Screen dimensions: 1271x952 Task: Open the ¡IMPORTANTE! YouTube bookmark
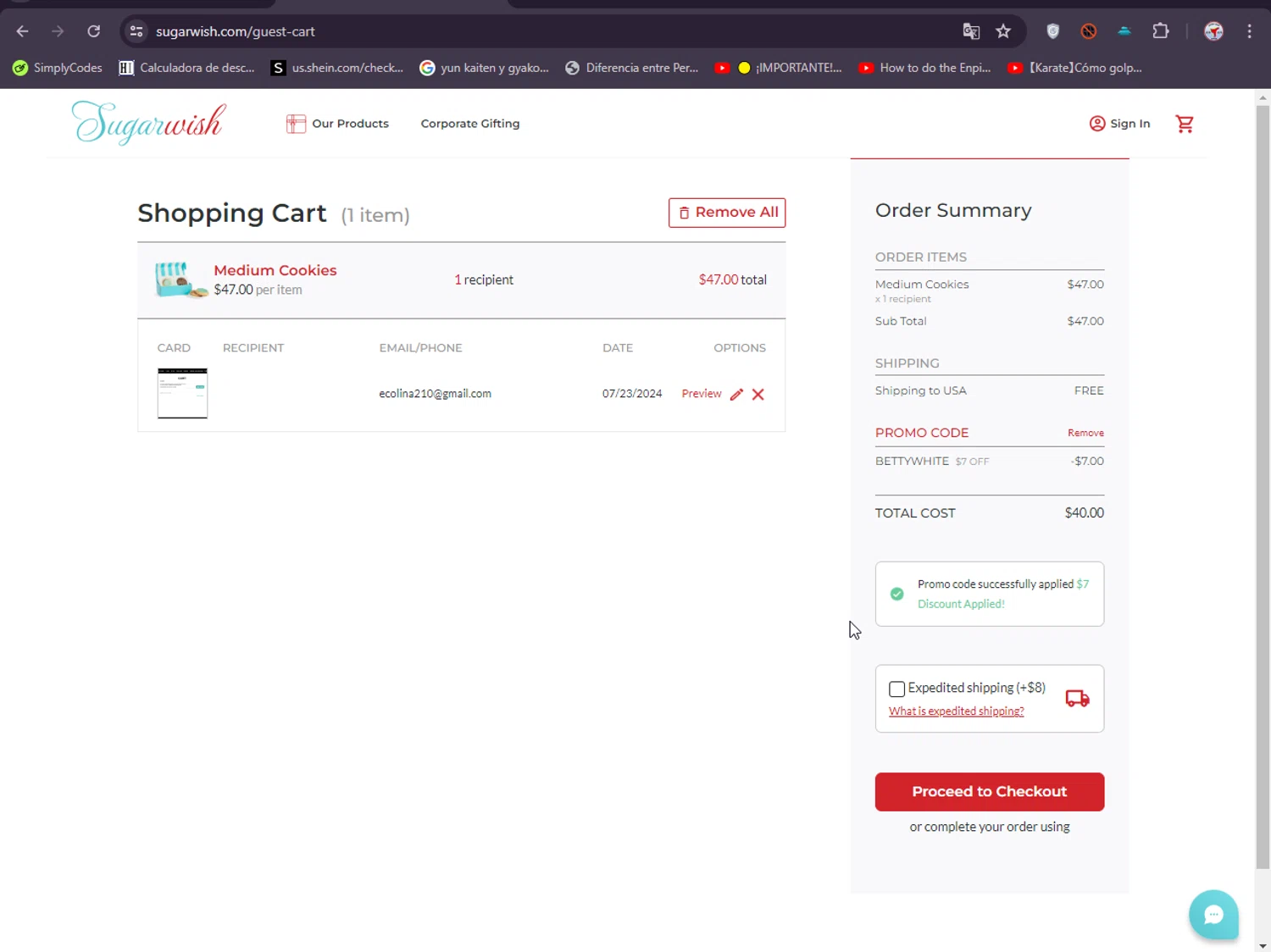pyautogui.click(x=779, y=68)
